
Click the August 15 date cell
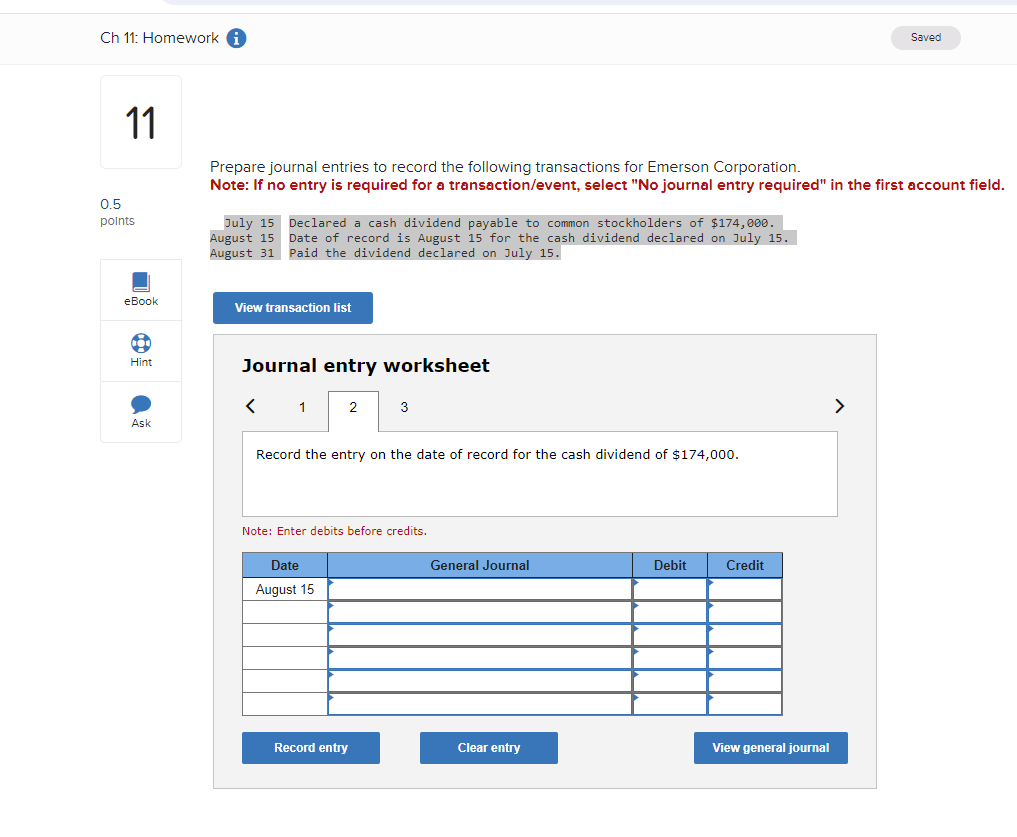coord(284,590)
